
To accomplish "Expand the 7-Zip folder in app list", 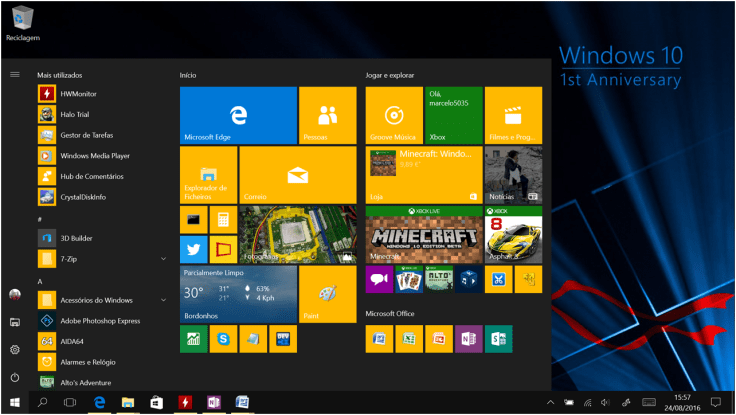I will click(163, 259).
